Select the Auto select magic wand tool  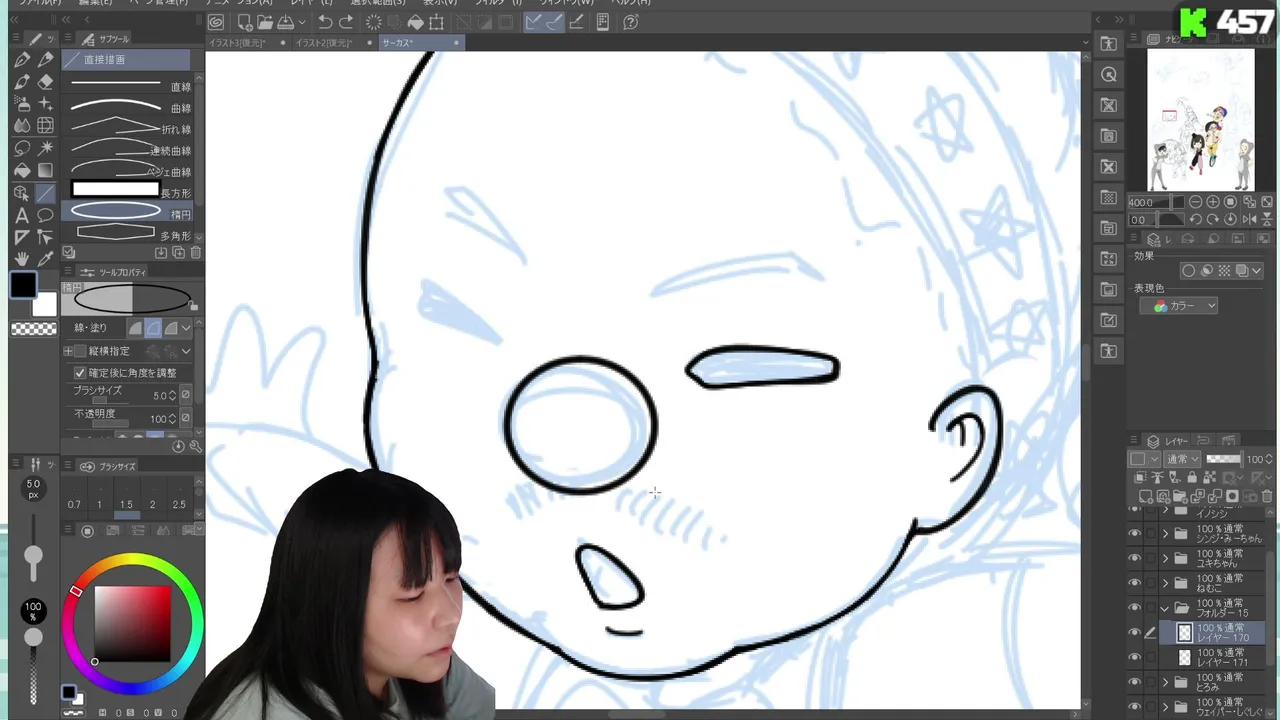pyautogui.click(x=45, y=148)
